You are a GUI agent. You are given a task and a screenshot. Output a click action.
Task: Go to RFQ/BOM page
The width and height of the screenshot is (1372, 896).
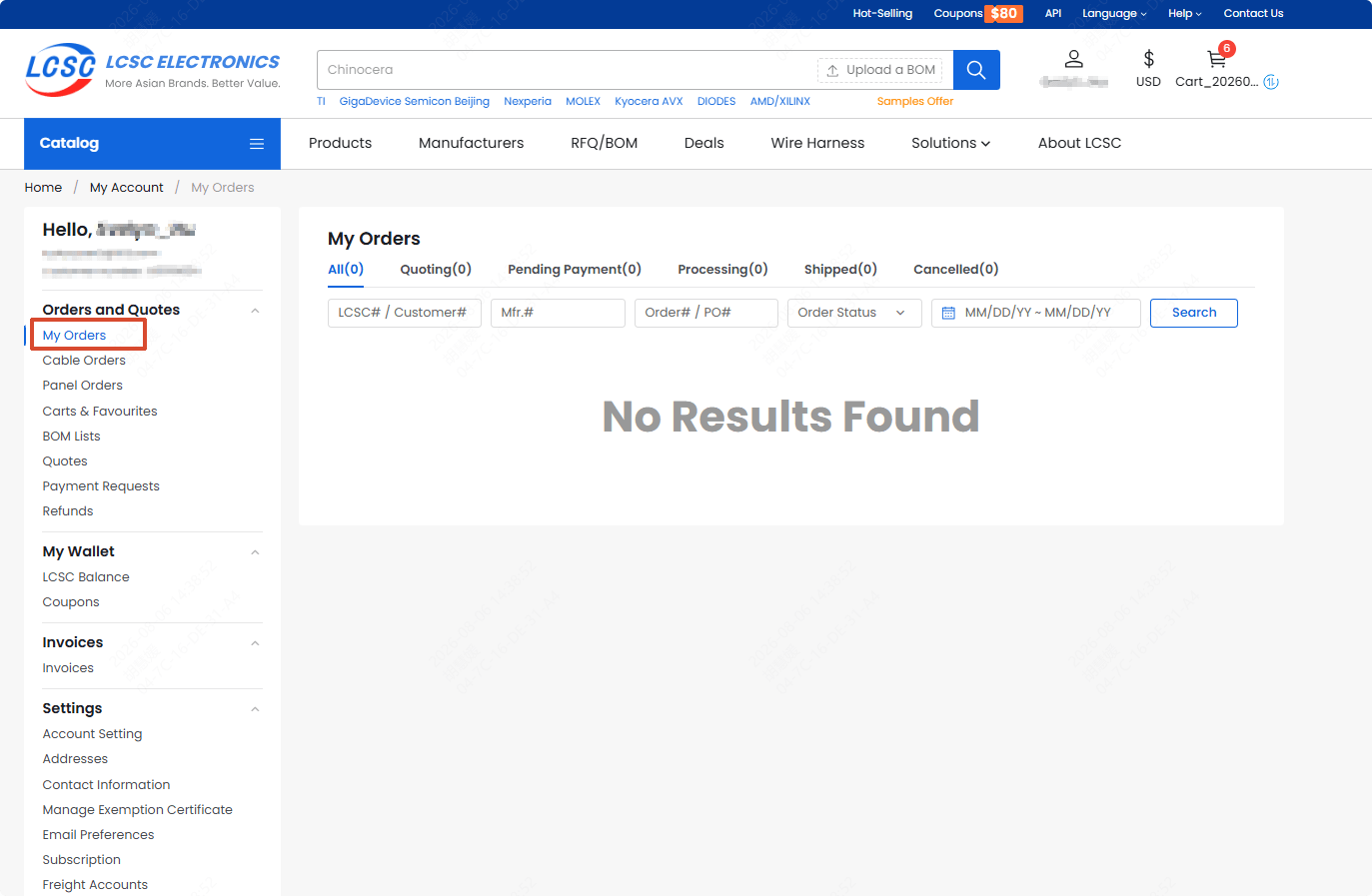604,143
